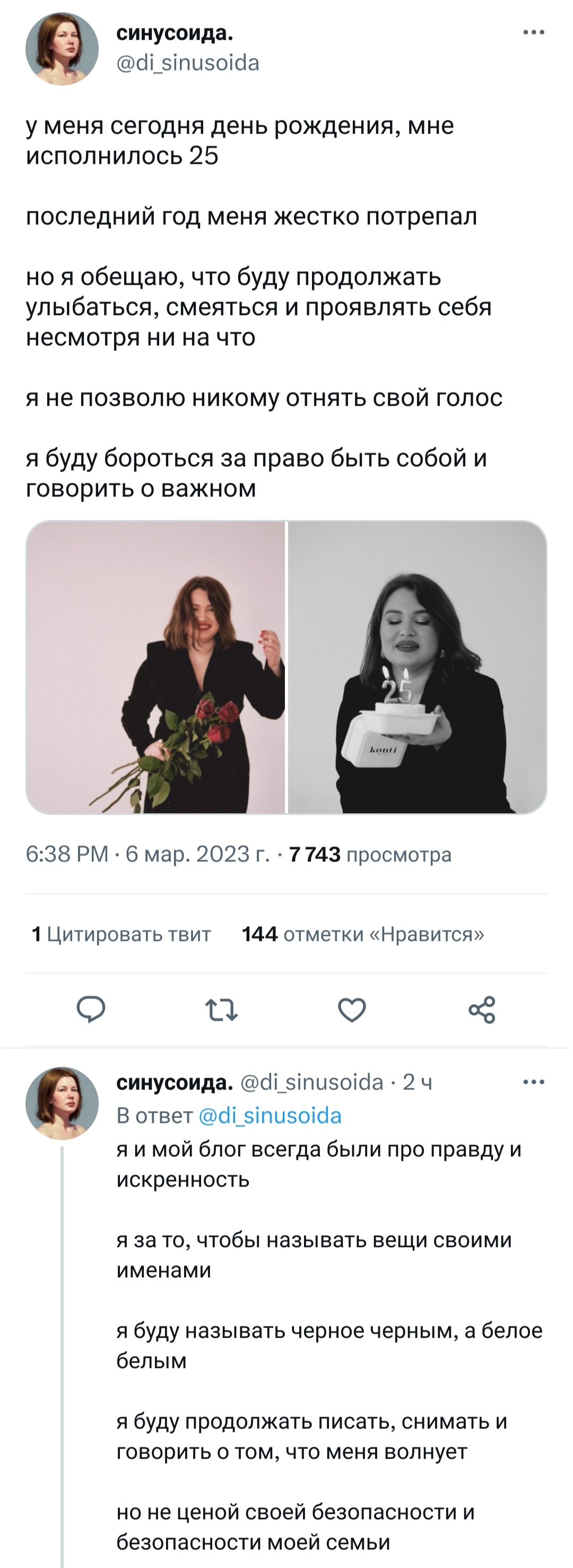Click the bold синусоида. name at top

175,33
